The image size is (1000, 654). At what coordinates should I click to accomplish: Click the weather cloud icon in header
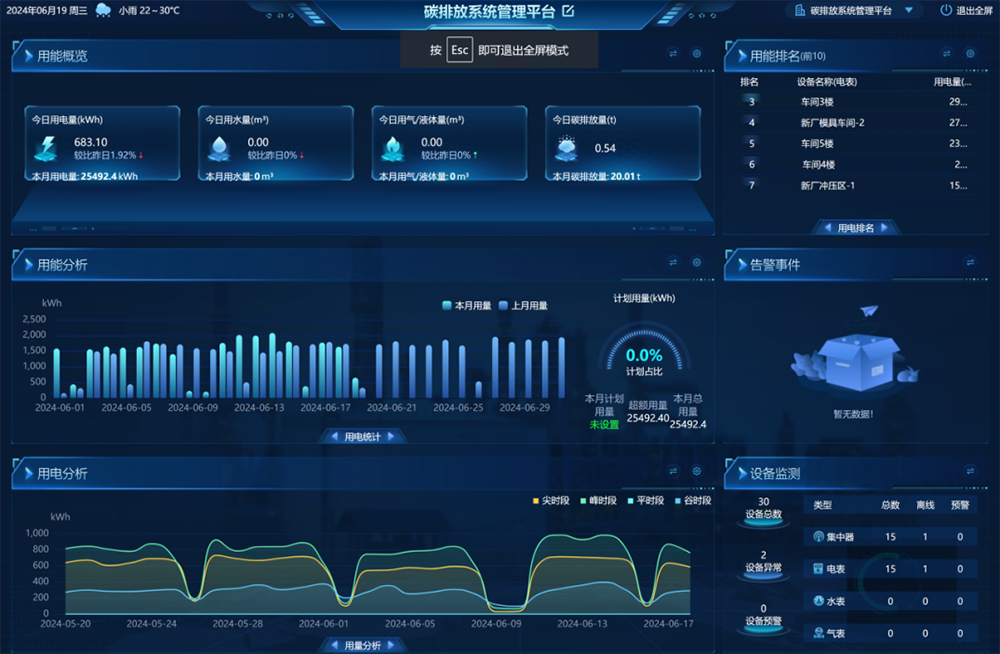click(103, 12)
